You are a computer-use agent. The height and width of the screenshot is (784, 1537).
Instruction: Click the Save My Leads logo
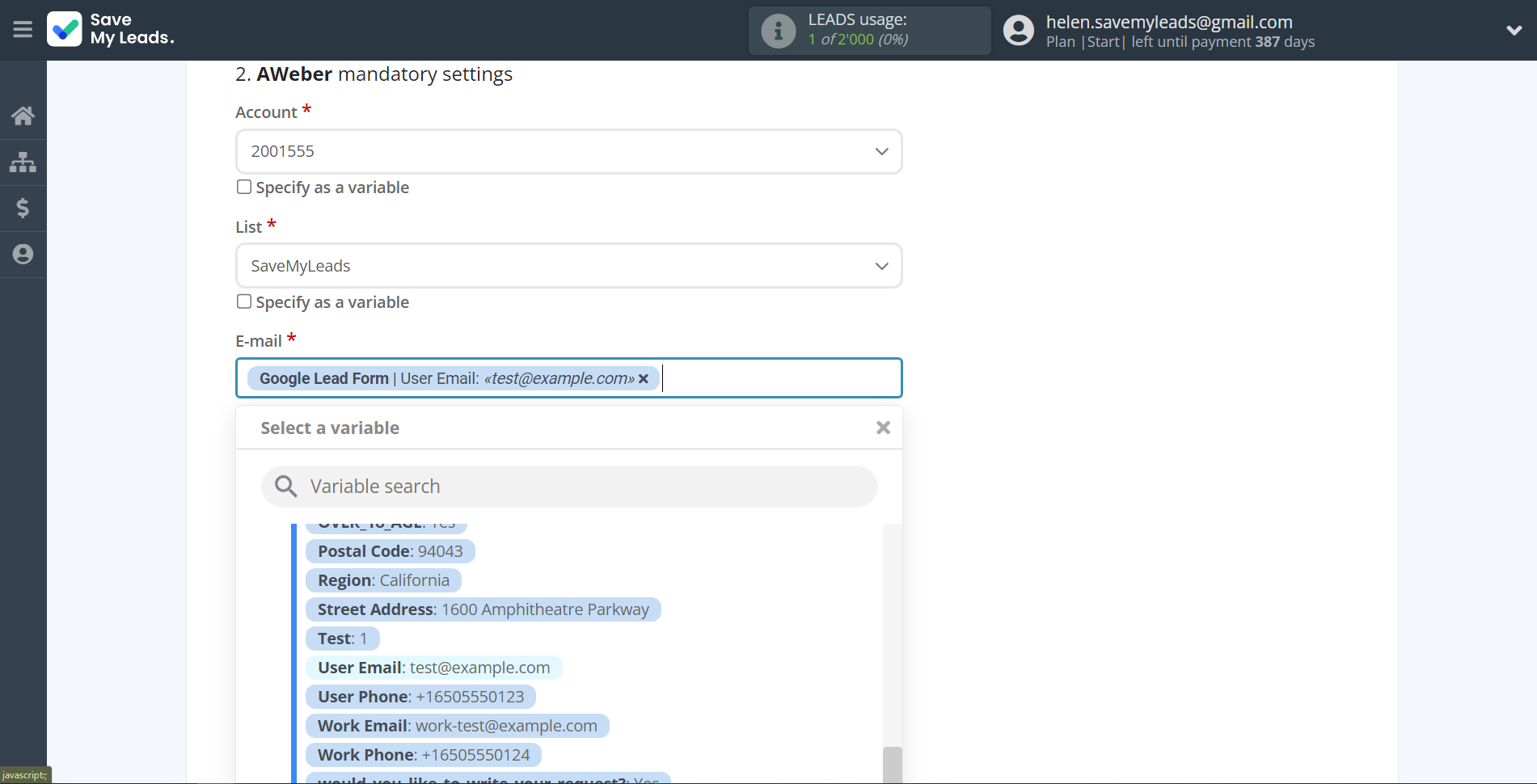111,29
